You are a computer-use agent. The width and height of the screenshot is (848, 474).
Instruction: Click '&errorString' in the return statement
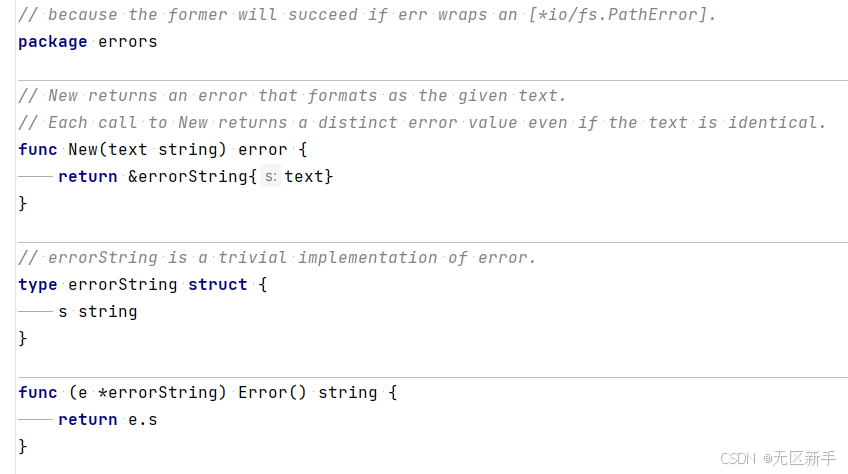[x=188, y=176]
